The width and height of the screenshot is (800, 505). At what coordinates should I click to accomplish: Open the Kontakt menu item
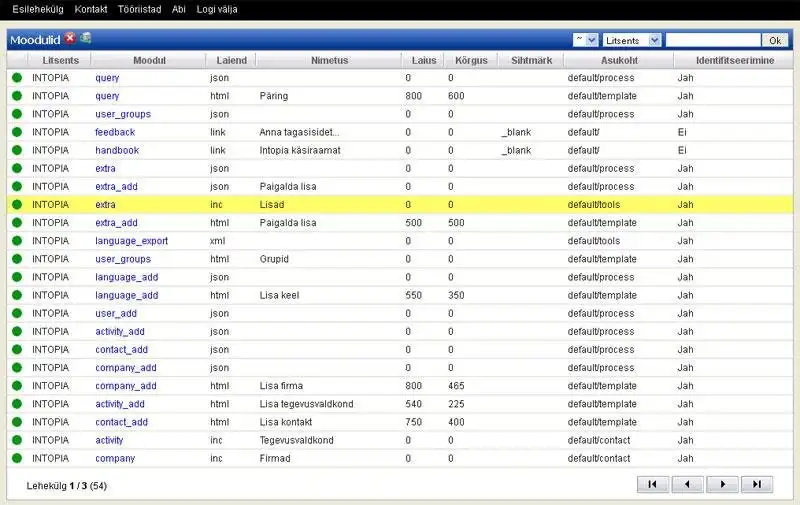(x=91, y=9)
